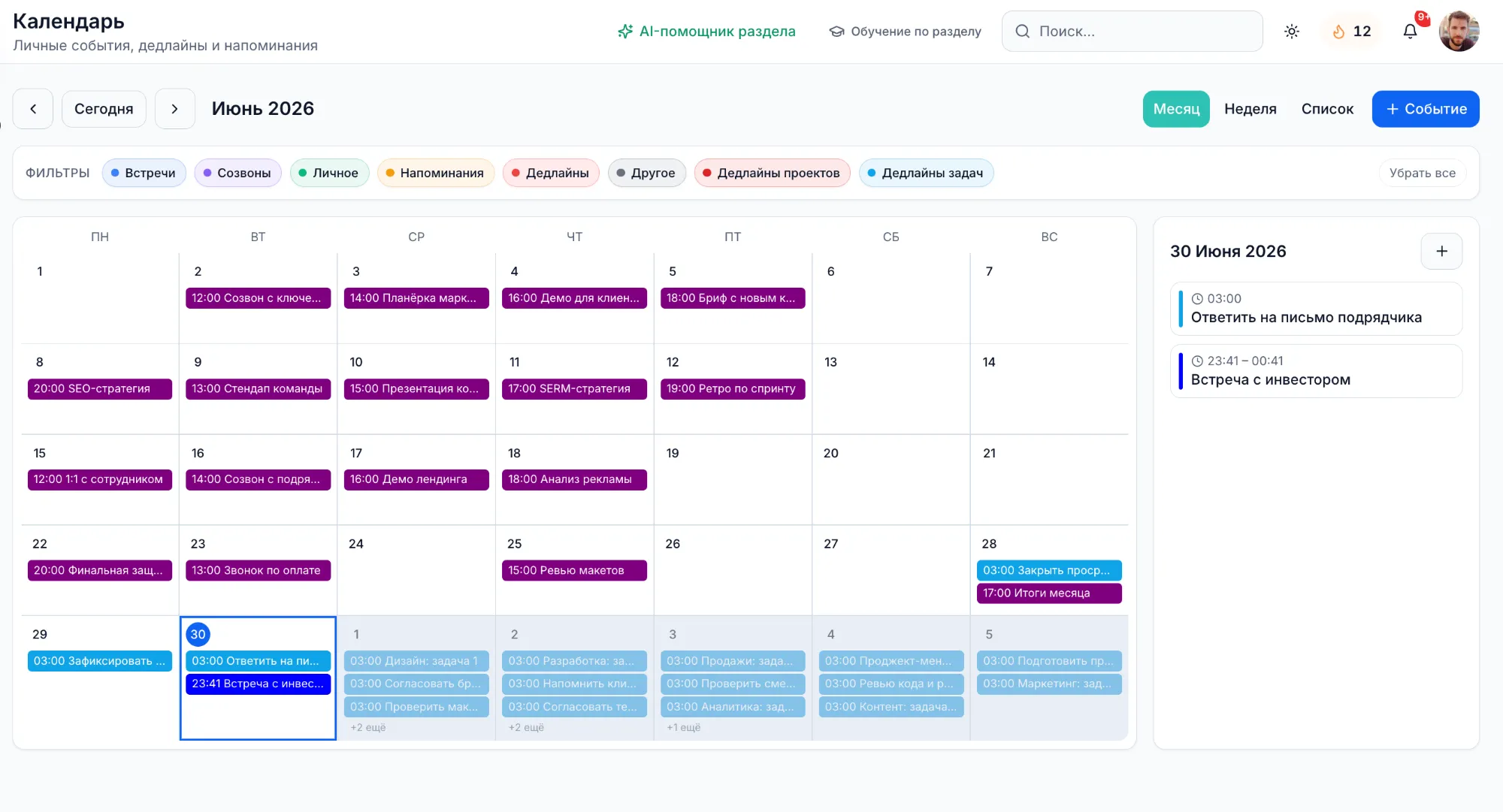Viewport: 1503px width, 812px height.
Task: Click the user avatar photo
Action: [x=1459, y=31]
